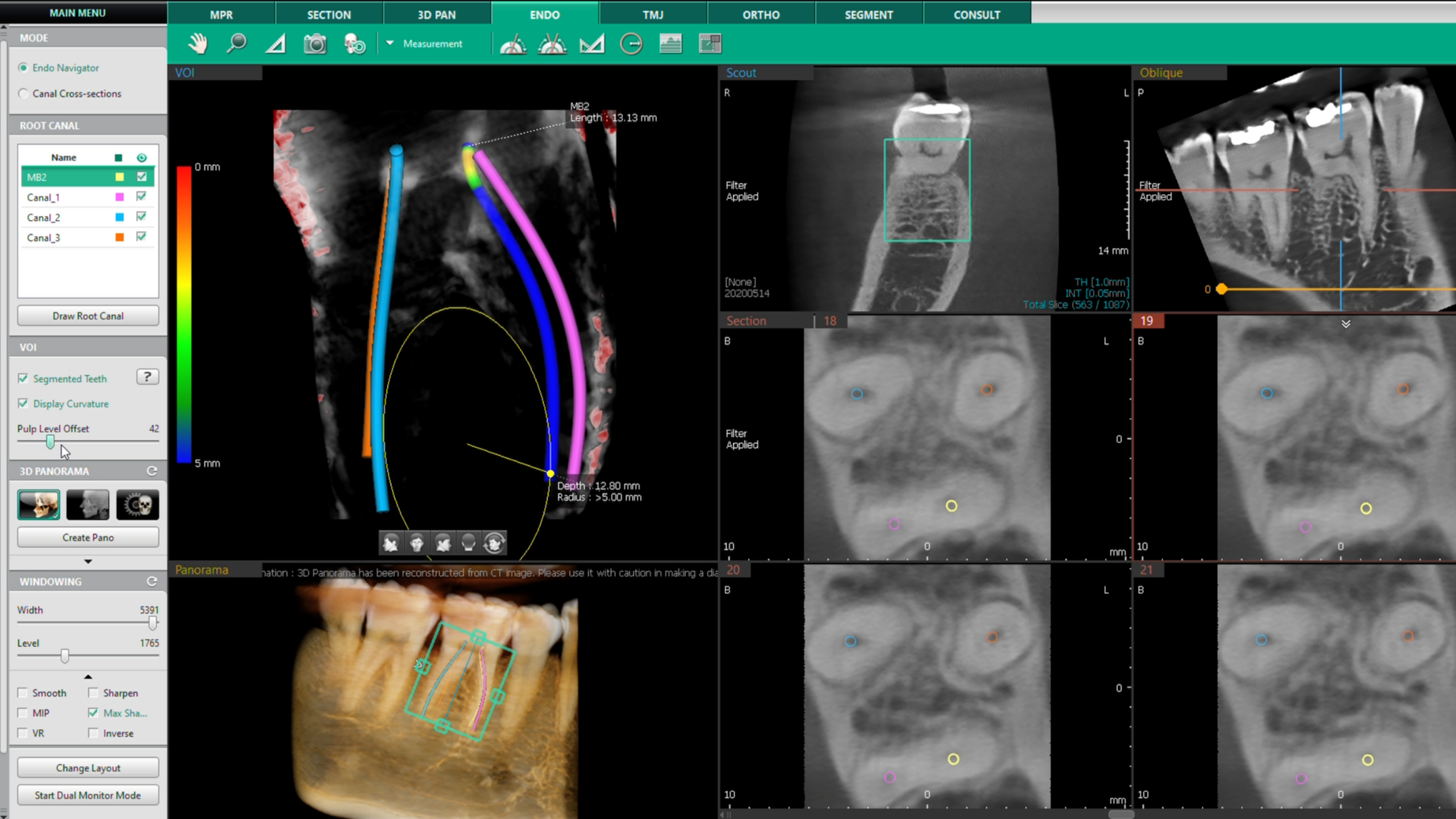The image size is (1456, 819).
Task: Select Canal Cross-sections mode
Action: pos(24,93)
